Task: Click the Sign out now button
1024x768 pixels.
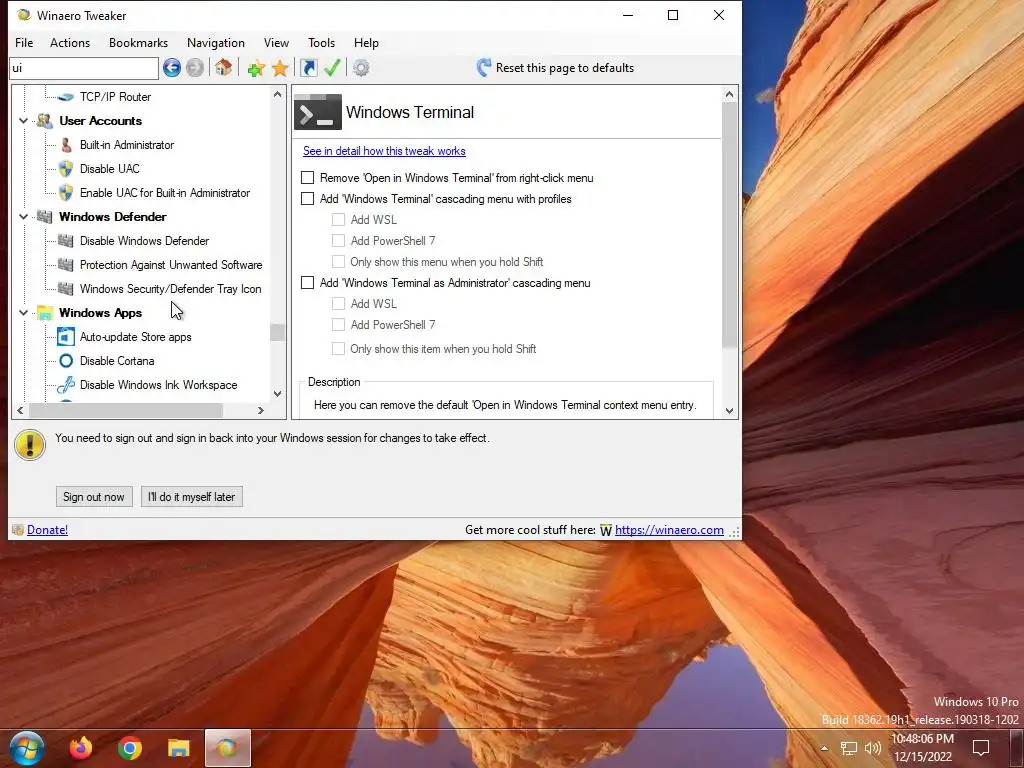Action: coord(94,496)
